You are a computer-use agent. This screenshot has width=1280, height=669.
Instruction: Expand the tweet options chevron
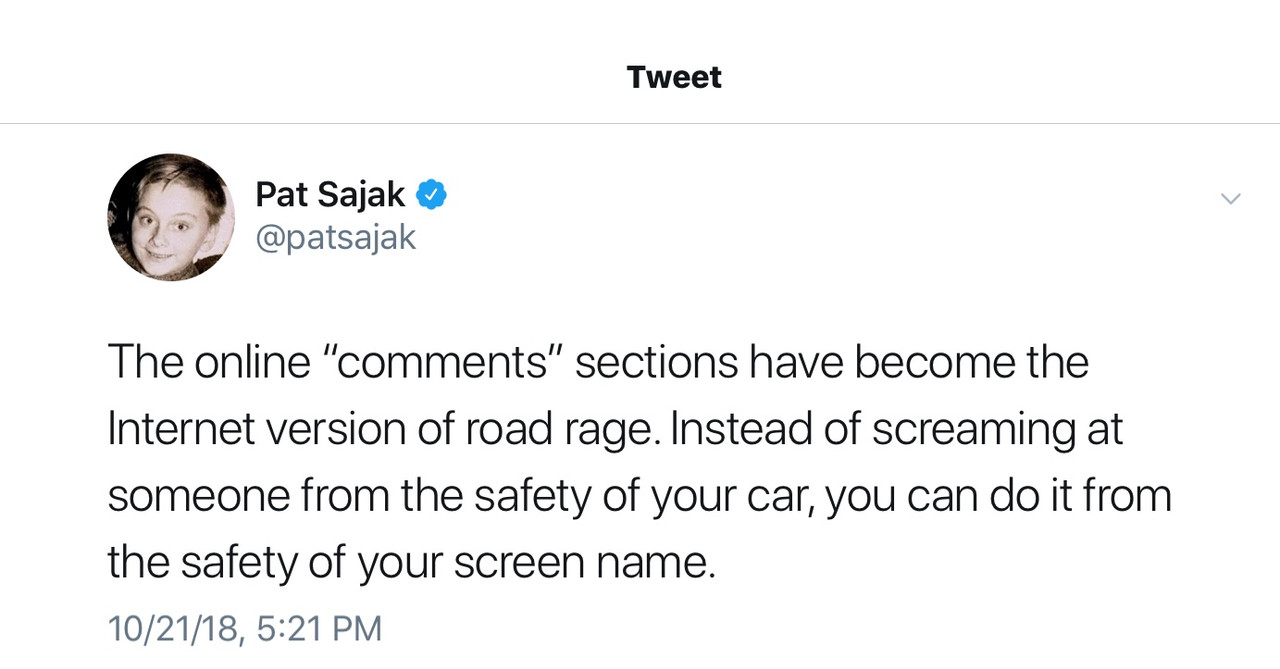point(1231,199)
